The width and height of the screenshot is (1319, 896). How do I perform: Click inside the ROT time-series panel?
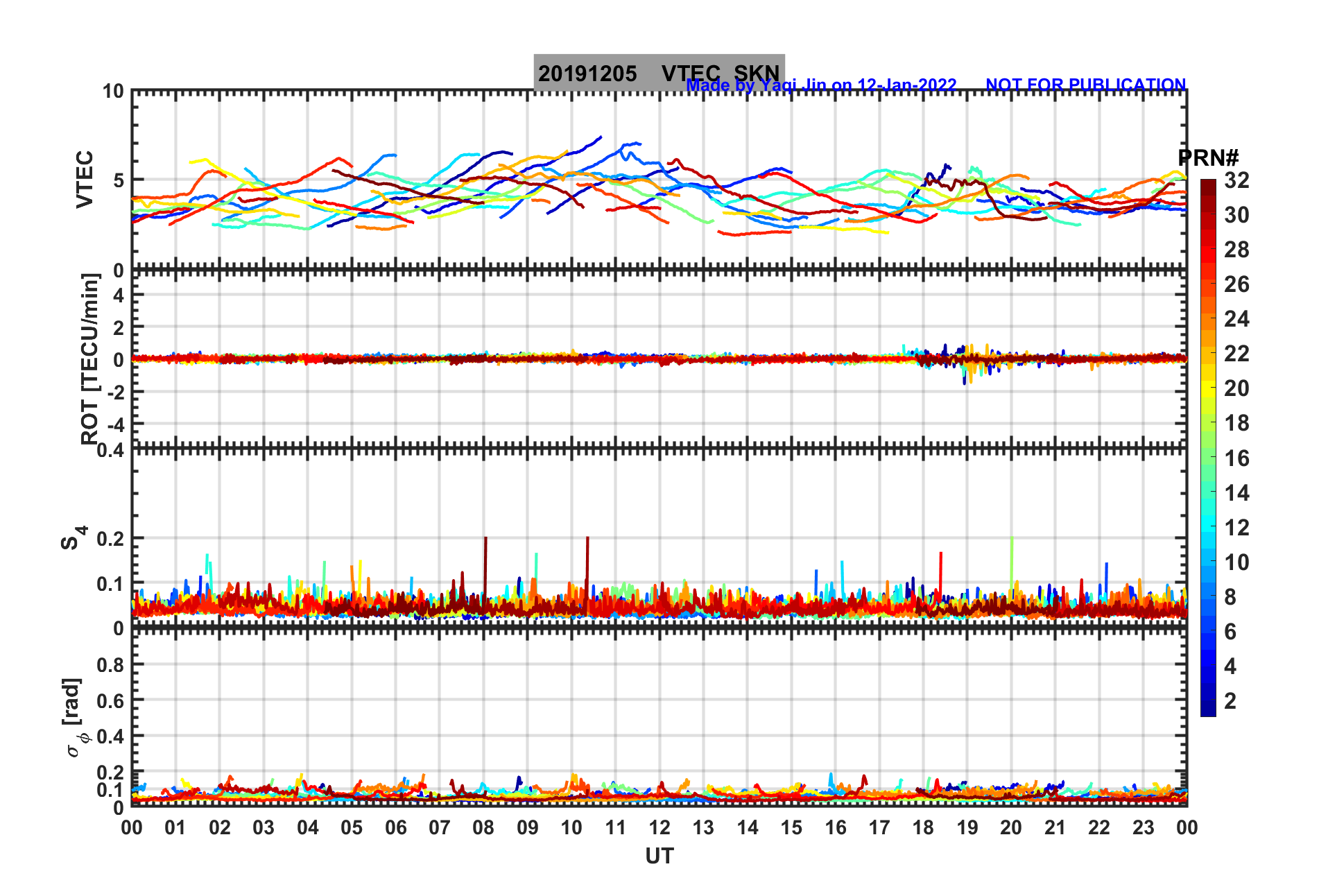[x=659, y=359]
